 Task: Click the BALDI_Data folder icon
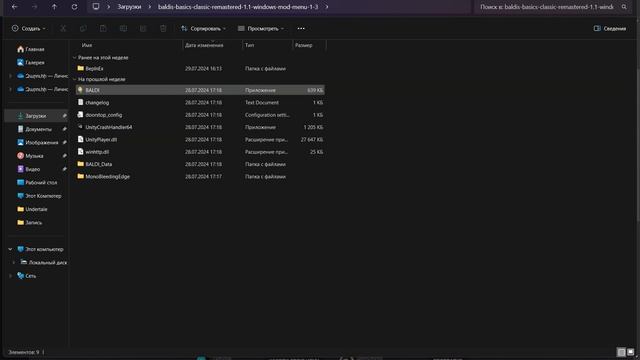(80, 164)
